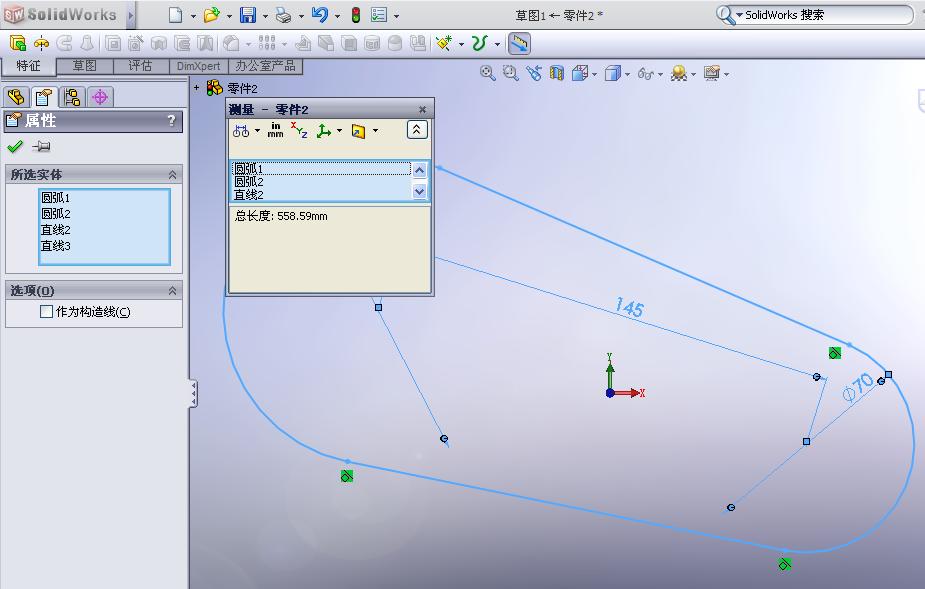
Task: Click the Hide/Show Items glasses icon
Action: [x=645, y=74]
